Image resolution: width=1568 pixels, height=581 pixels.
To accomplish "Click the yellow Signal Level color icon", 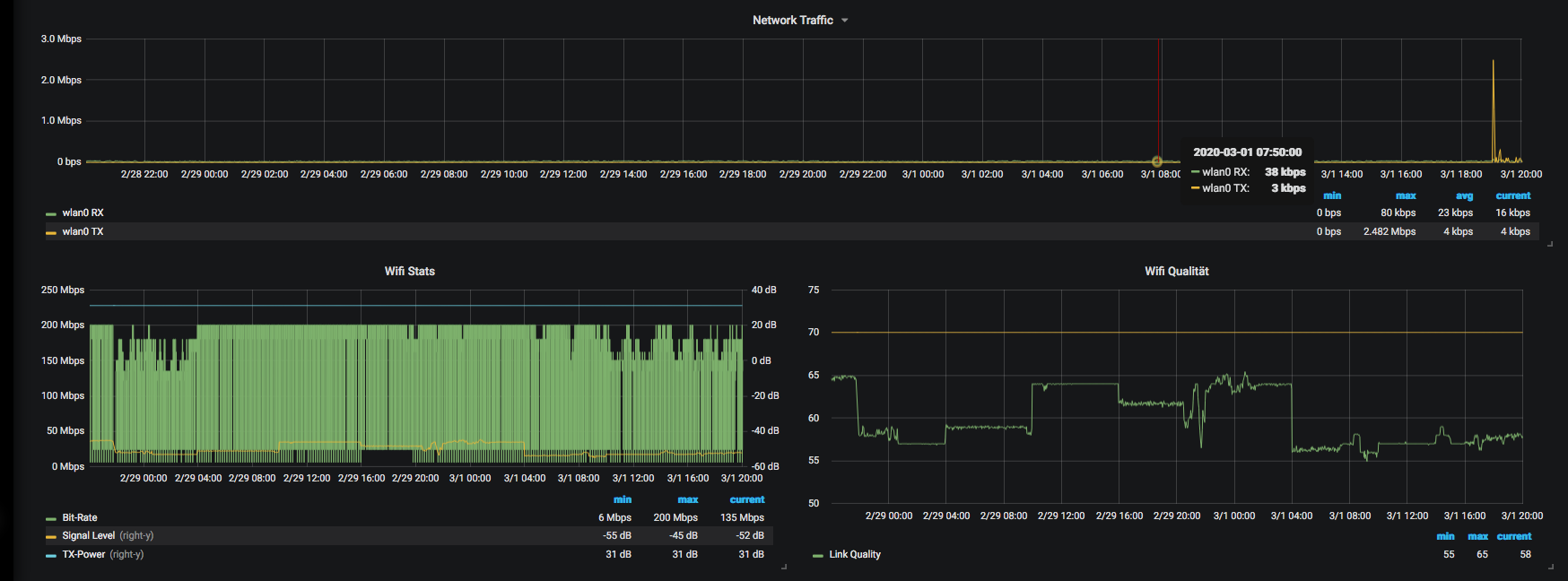I will (x=51, y=536).
